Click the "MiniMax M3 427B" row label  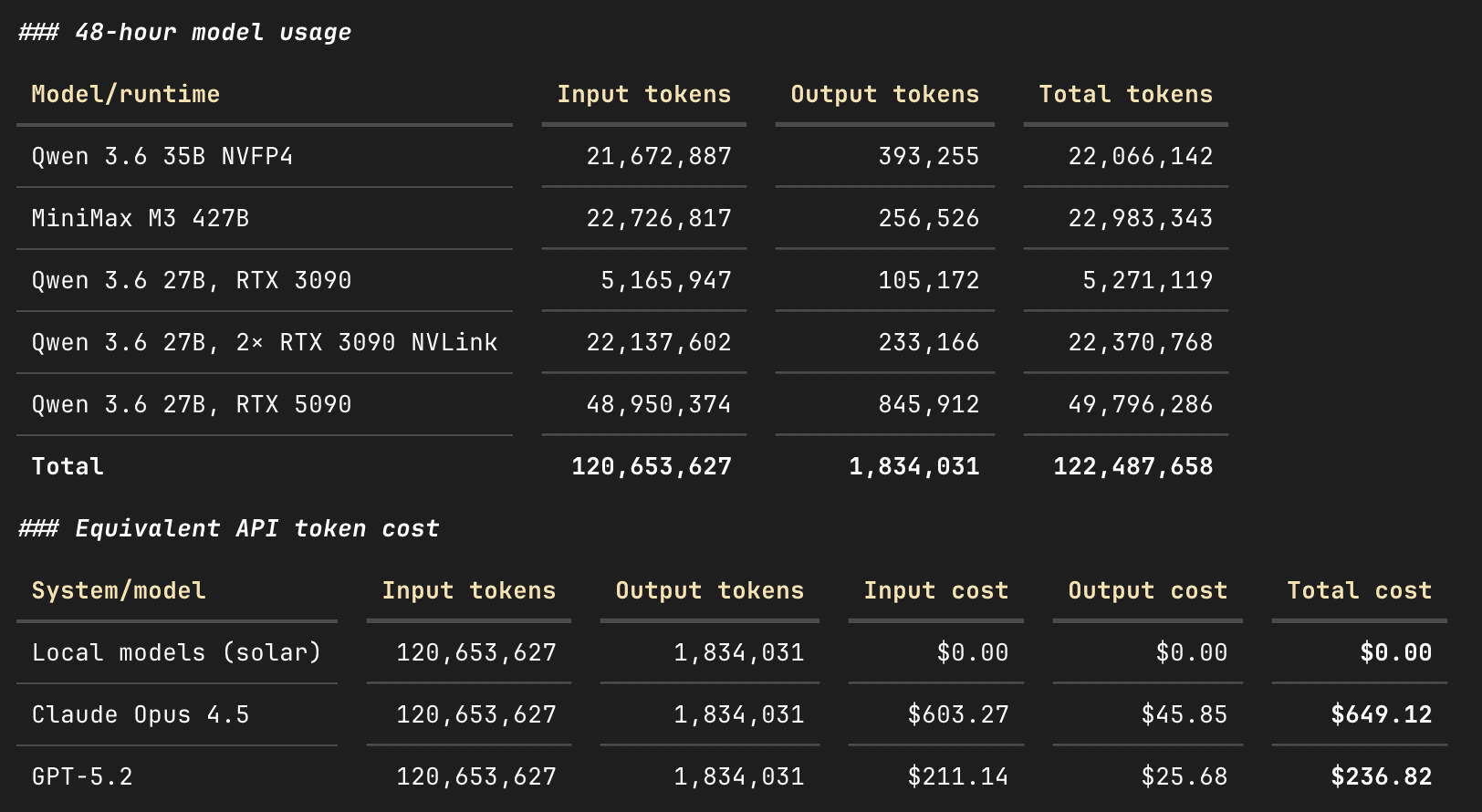tap(141, 218)
